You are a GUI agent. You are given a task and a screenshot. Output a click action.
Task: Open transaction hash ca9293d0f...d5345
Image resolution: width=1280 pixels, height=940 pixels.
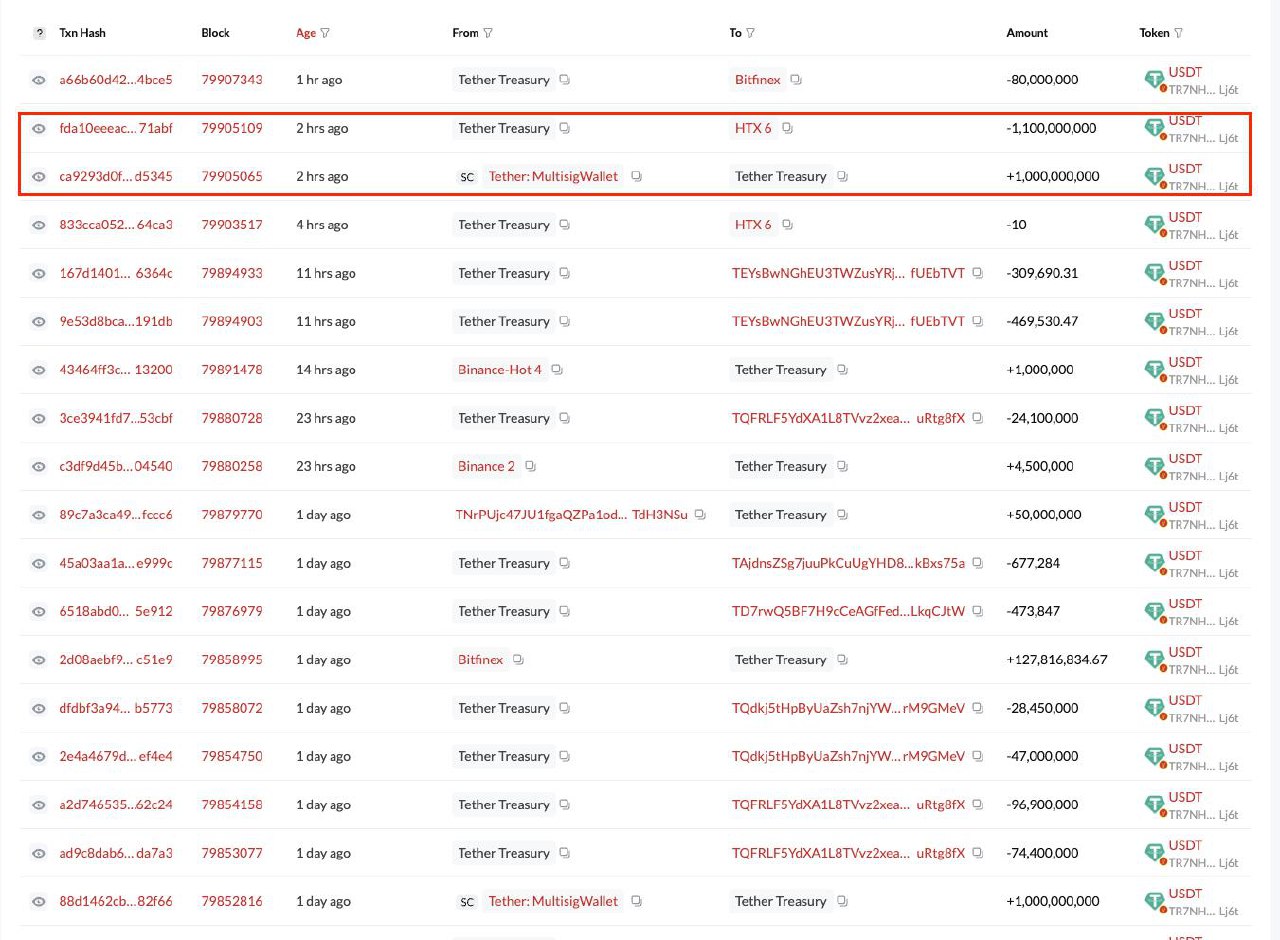[115, 177]
